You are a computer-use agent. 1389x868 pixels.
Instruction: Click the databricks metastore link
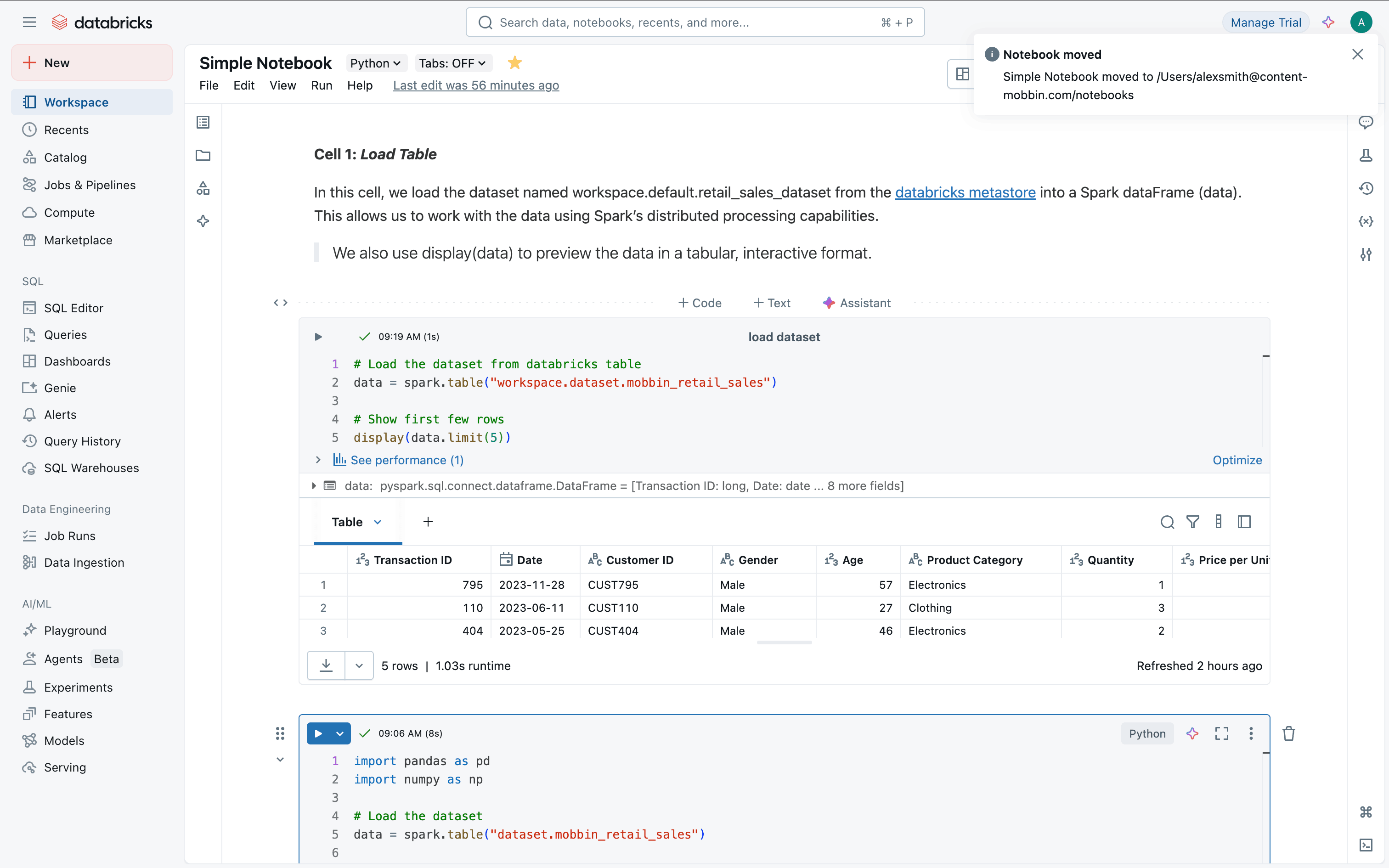[x=965, y=192]
